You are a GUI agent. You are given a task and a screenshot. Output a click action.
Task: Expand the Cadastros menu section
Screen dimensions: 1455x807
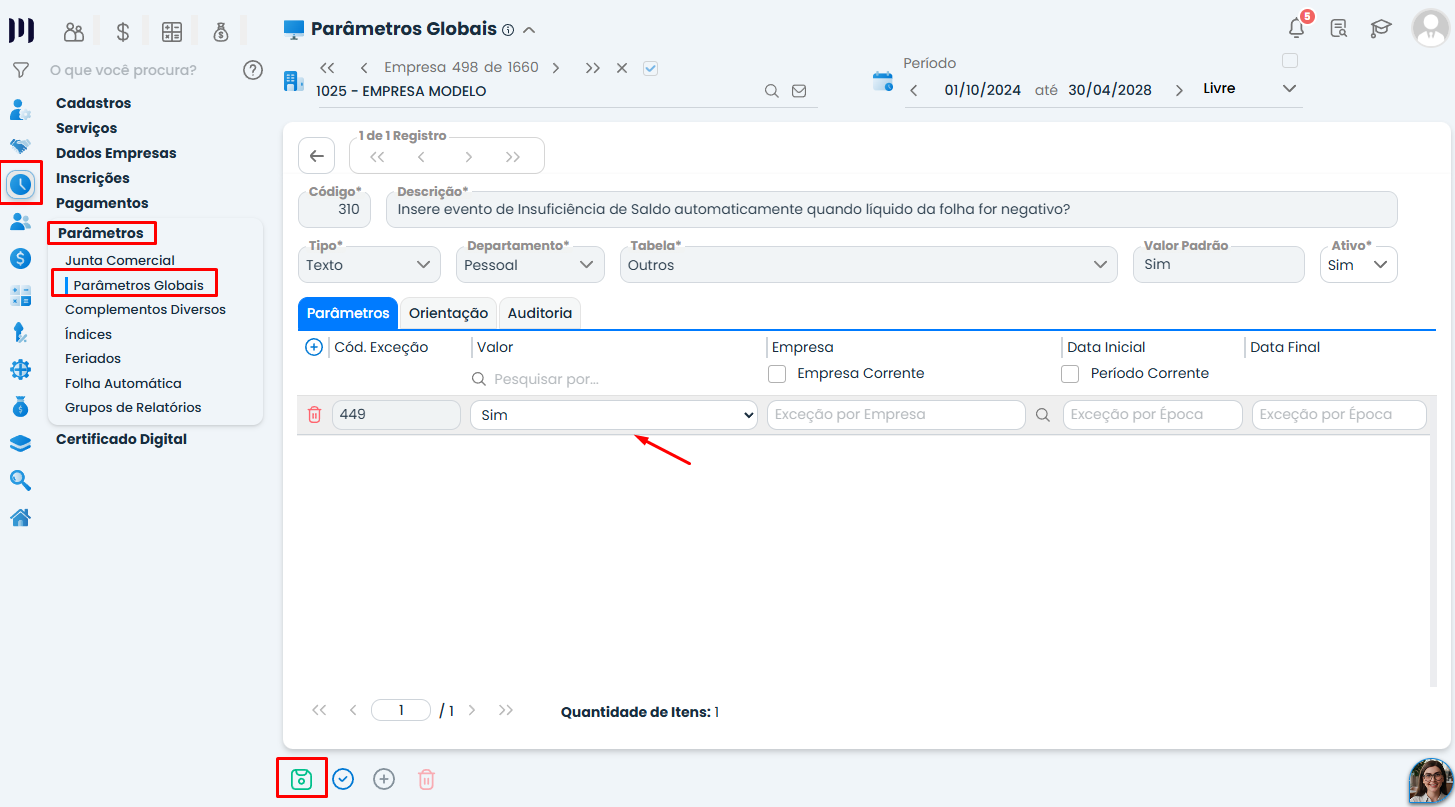coord(93,103)
